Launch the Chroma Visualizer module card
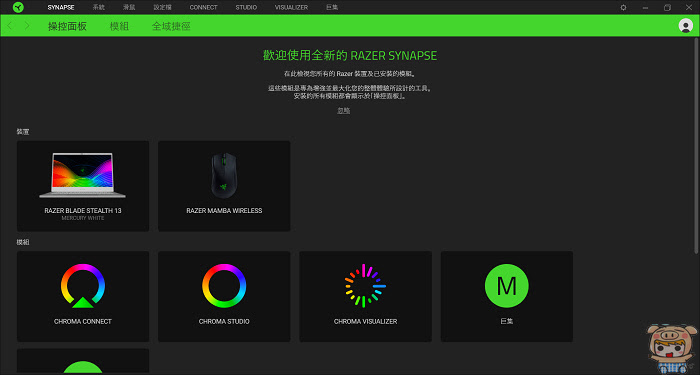This screenshot has height=375, width=700. [365, 296]
